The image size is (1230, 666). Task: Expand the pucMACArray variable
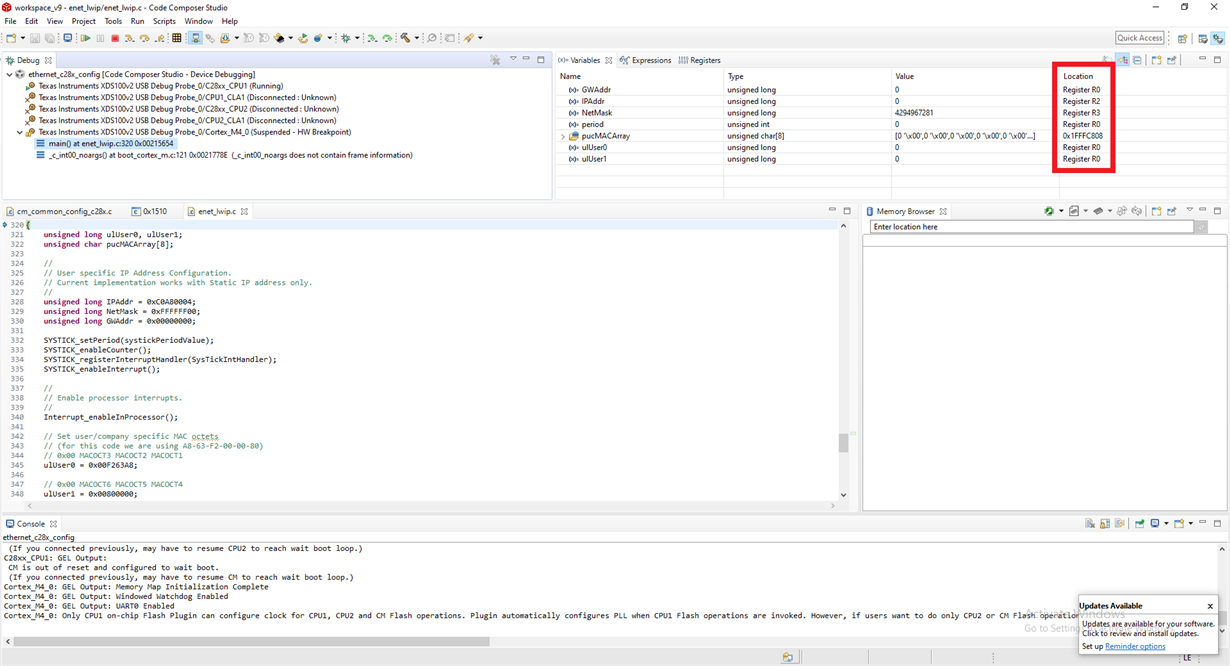(561, 135)
